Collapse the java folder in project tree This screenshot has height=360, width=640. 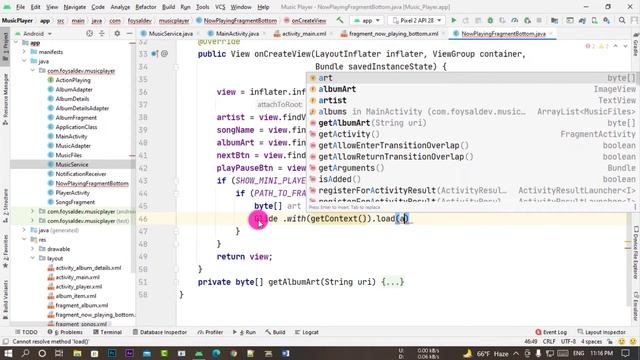pyautogui.click(x=24, y=61)
